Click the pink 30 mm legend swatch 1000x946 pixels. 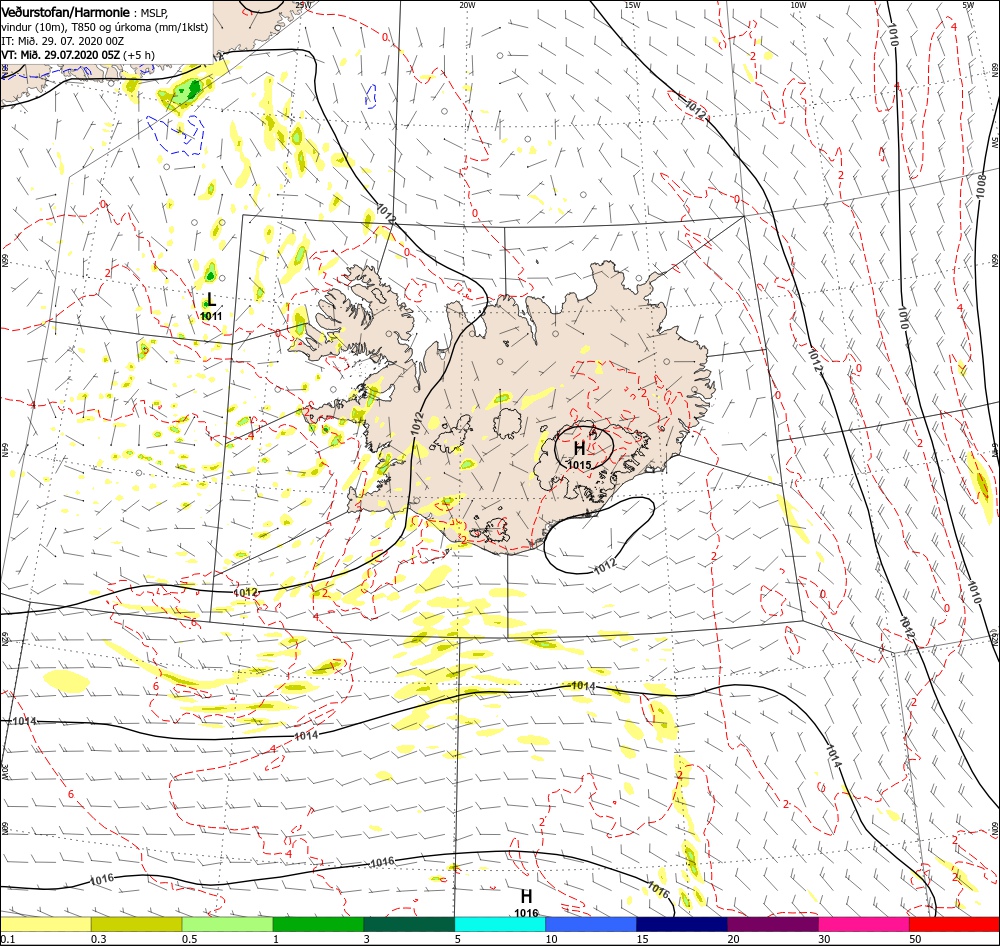point(864,924)
